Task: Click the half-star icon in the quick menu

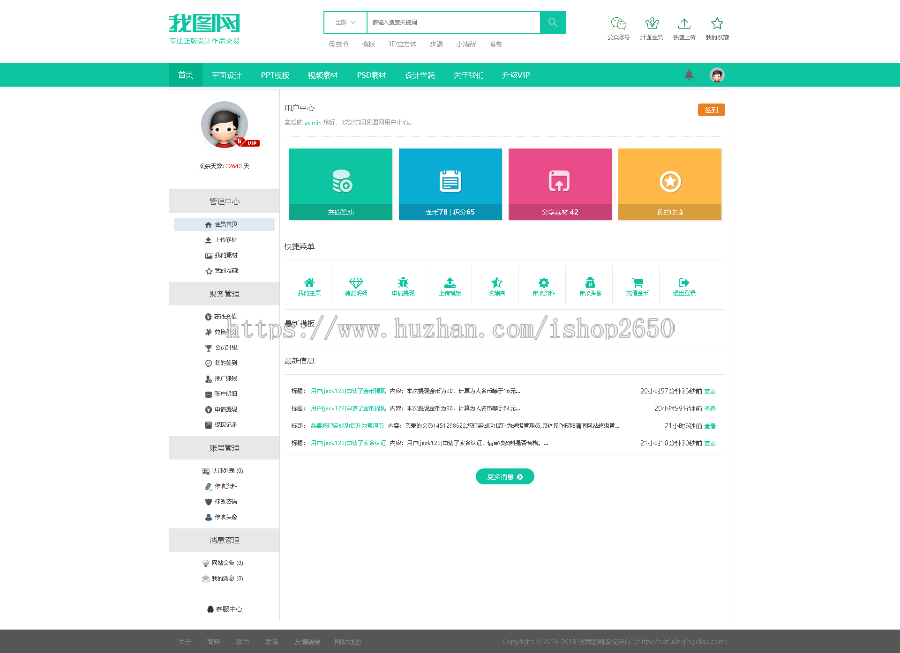Action: [496, 285]
